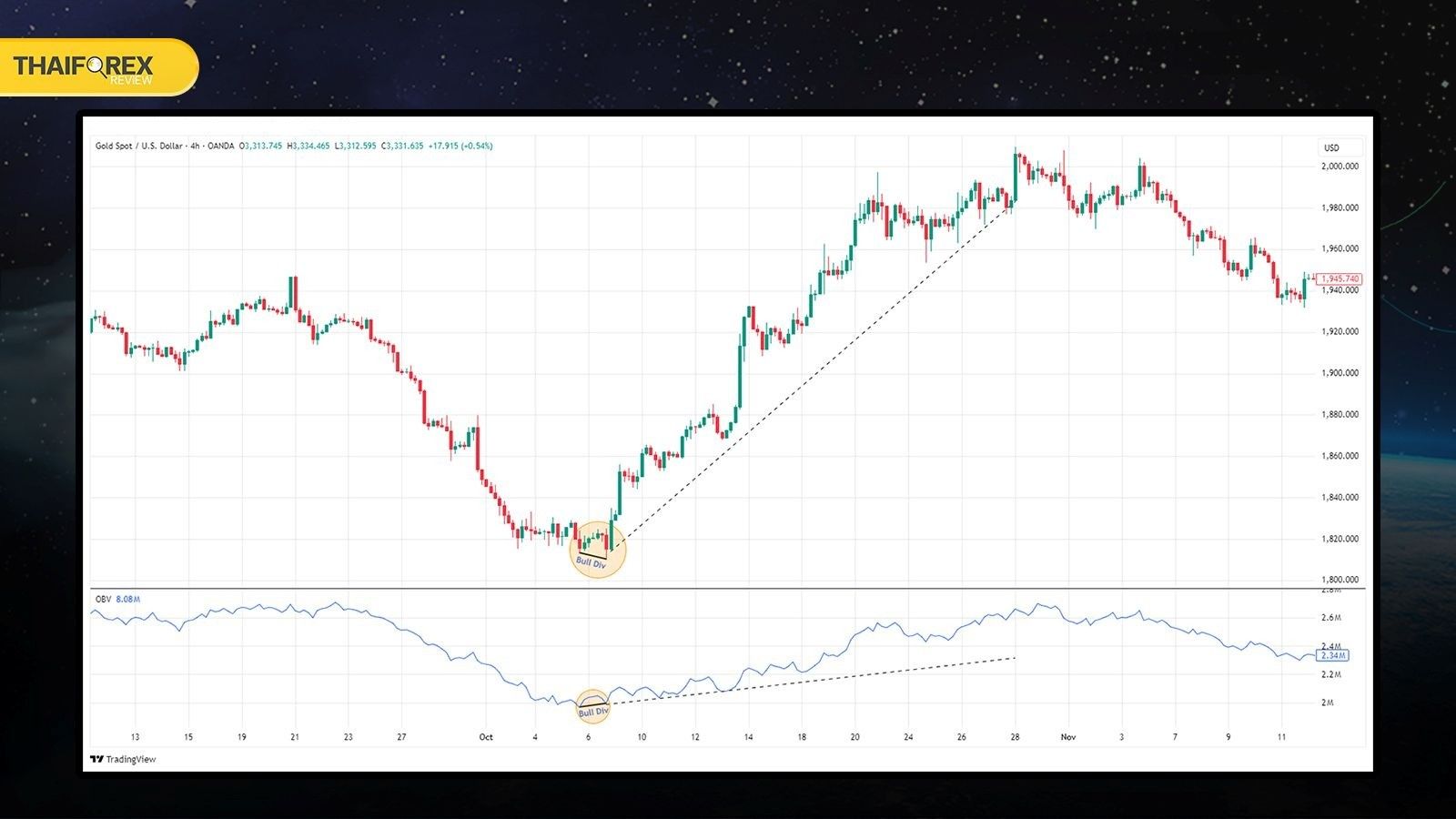This screenshot has width=1456, height=819.
Task: Click the 2,000.000 price axis label
Action: tap(1340, 167)
